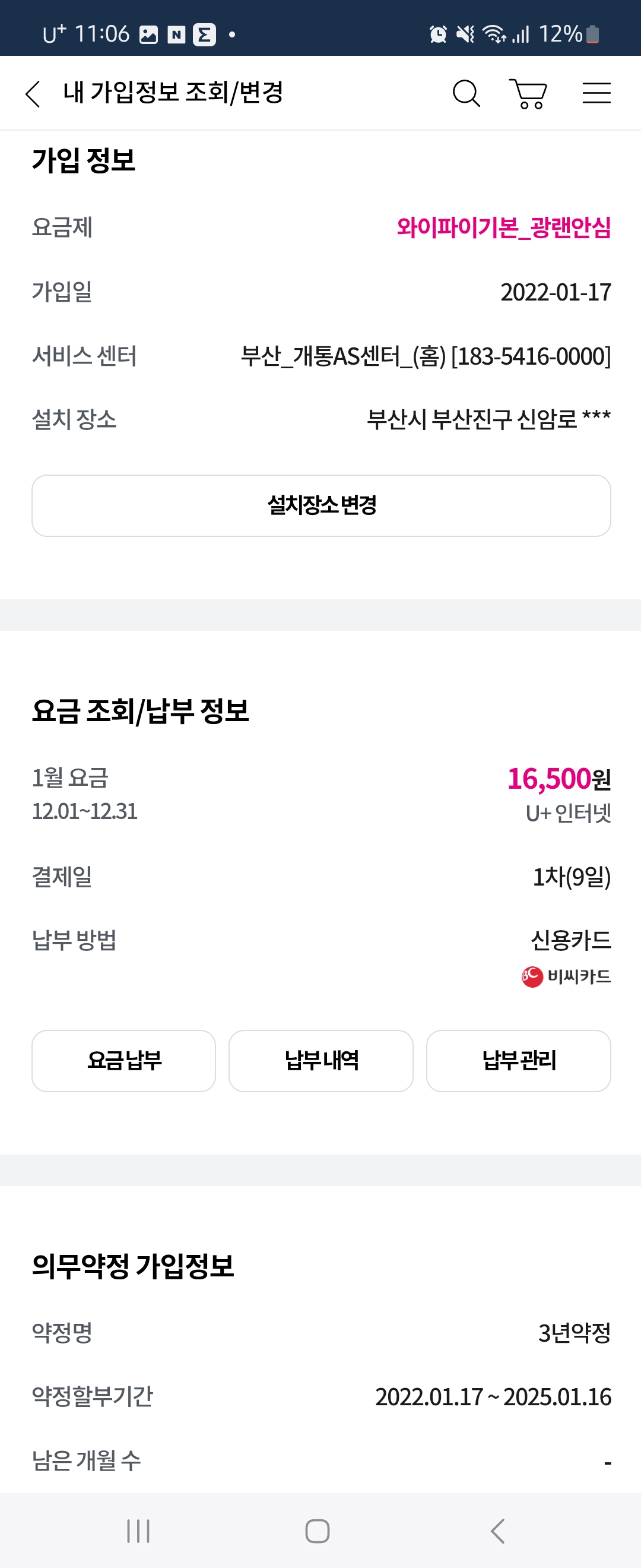Image resolution: width=641 pixels, height=1568 pixels.
Task: Click the 요금납부 button
Action: [124, 1060]
